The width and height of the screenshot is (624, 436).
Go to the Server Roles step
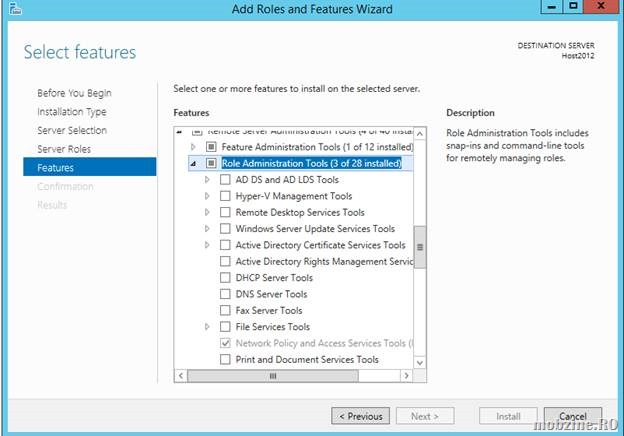coord(64,149)
